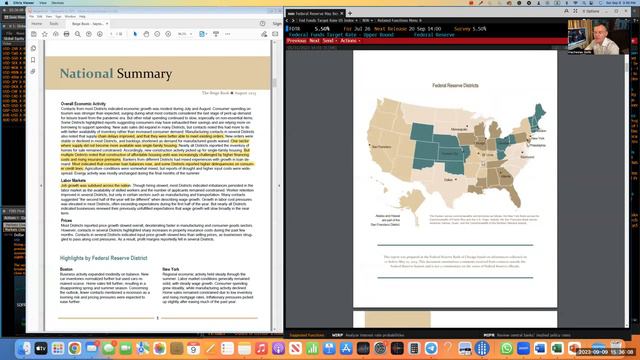Collapse the left navigation pane arrow
The height and width of the screenshot is (360, 640).
(x=41, y=186)
